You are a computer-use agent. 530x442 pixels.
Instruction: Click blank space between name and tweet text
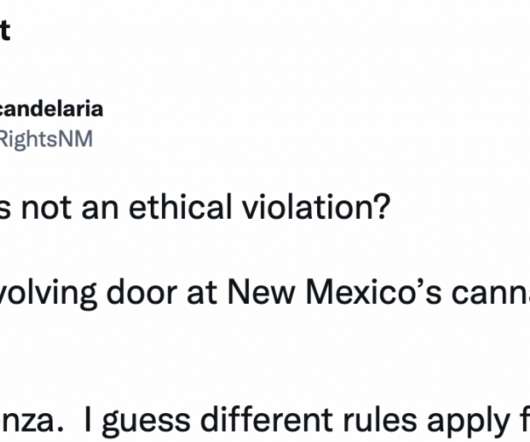[x=237, y=169]
